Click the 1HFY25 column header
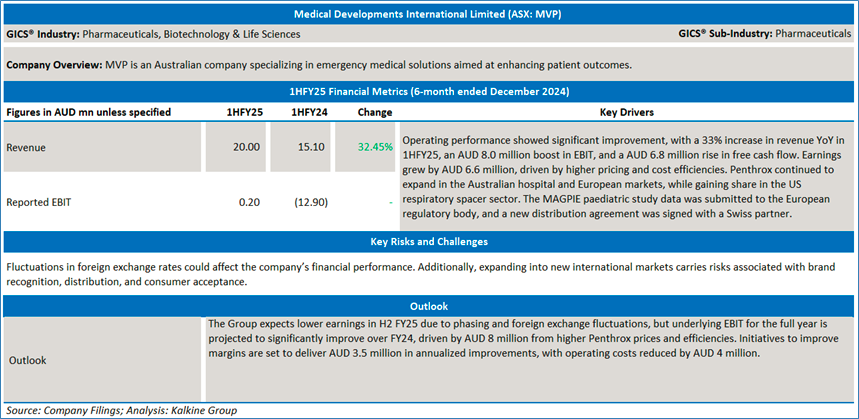The image size is (859, 419). point(244,112)
